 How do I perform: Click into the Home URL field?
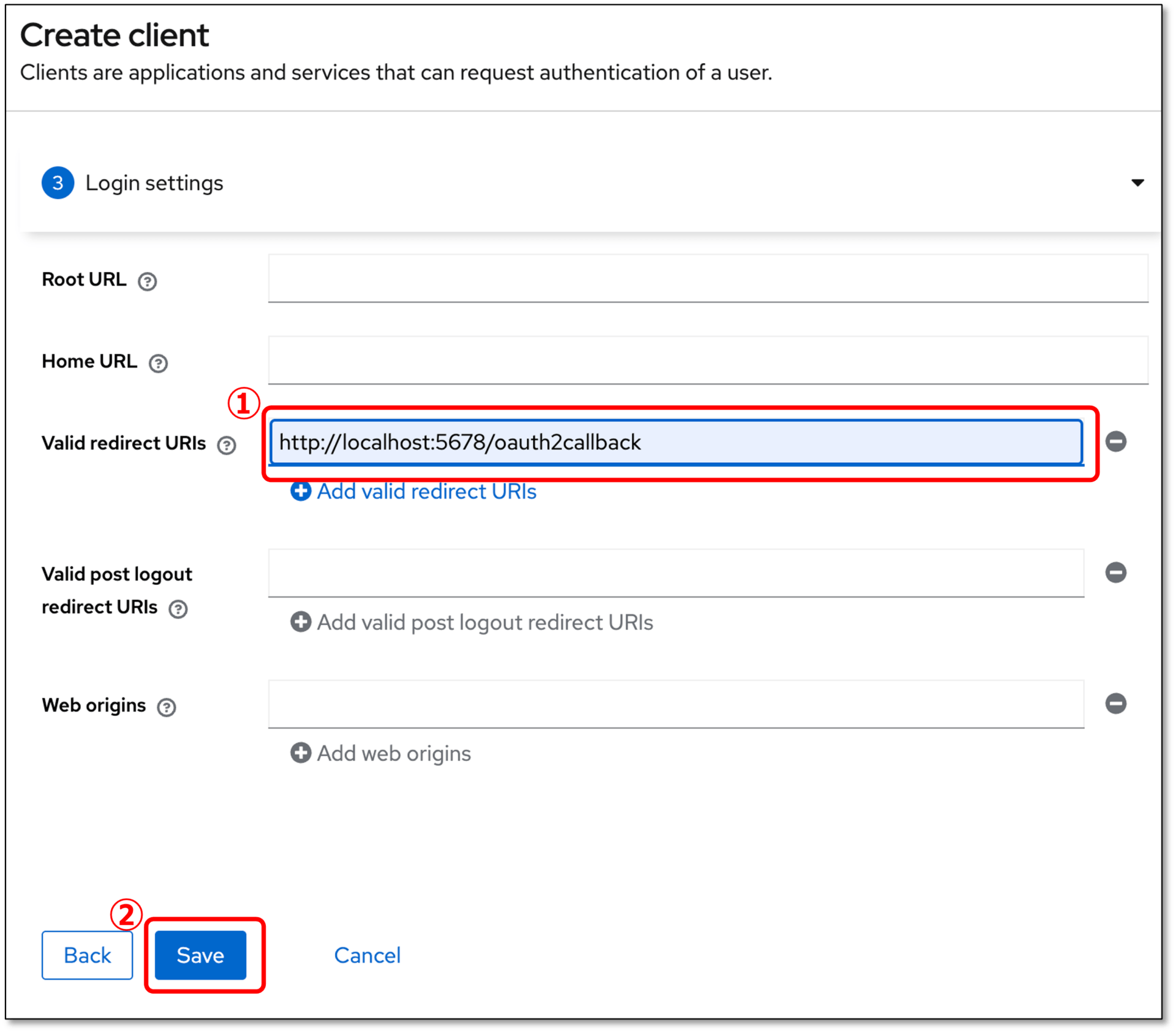click(707, 361)
